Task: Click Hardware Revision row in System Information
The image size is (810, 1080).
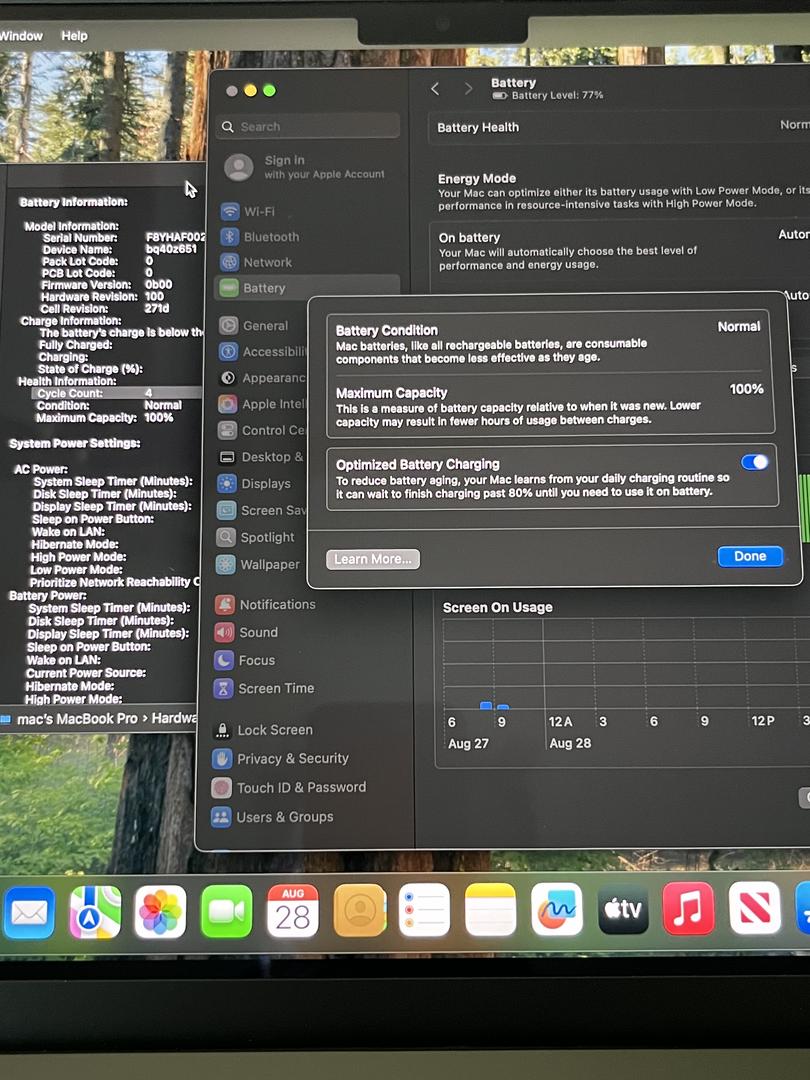Action: coord(103,297)
